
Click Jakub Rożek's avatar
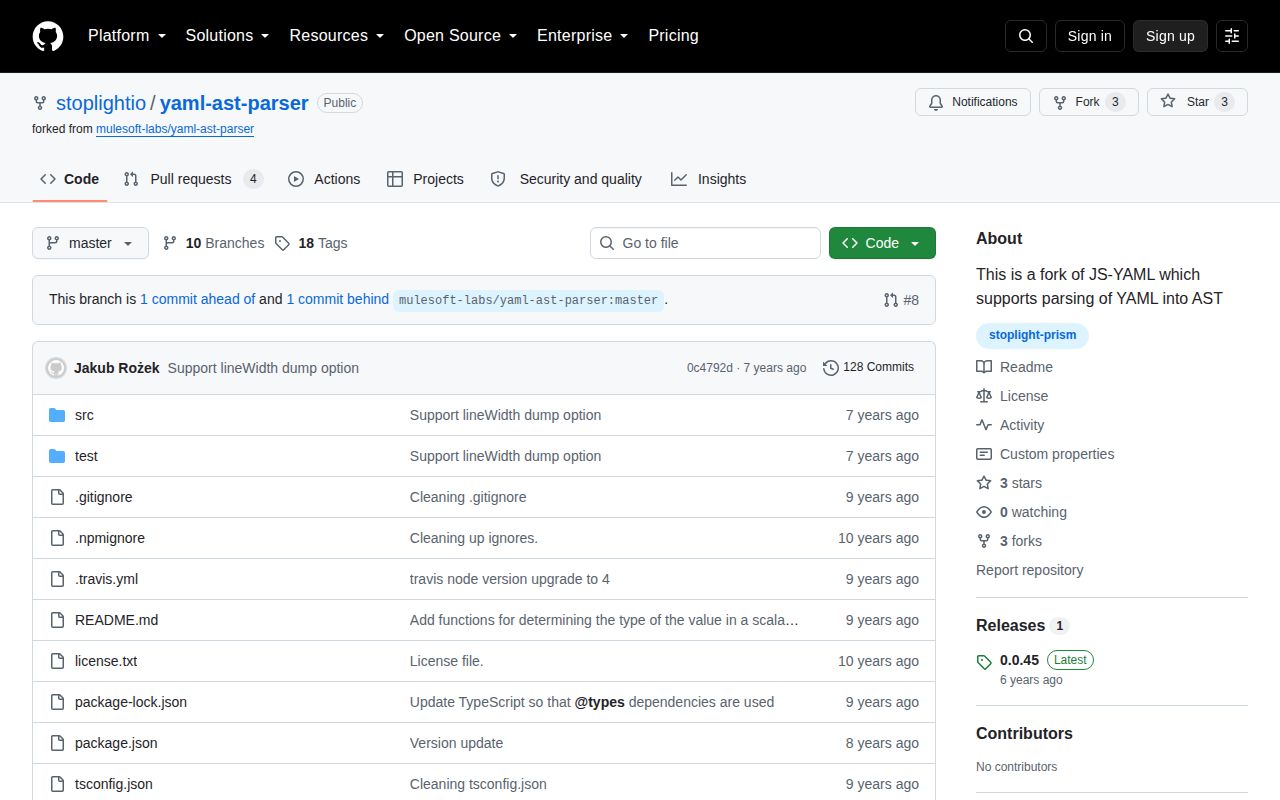click(x=56, y=368)
